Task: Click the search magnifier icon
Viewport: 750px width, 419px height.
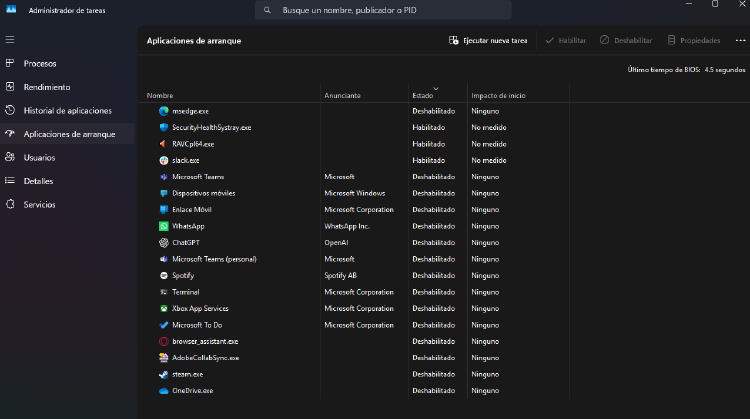Action: point(267,10)
